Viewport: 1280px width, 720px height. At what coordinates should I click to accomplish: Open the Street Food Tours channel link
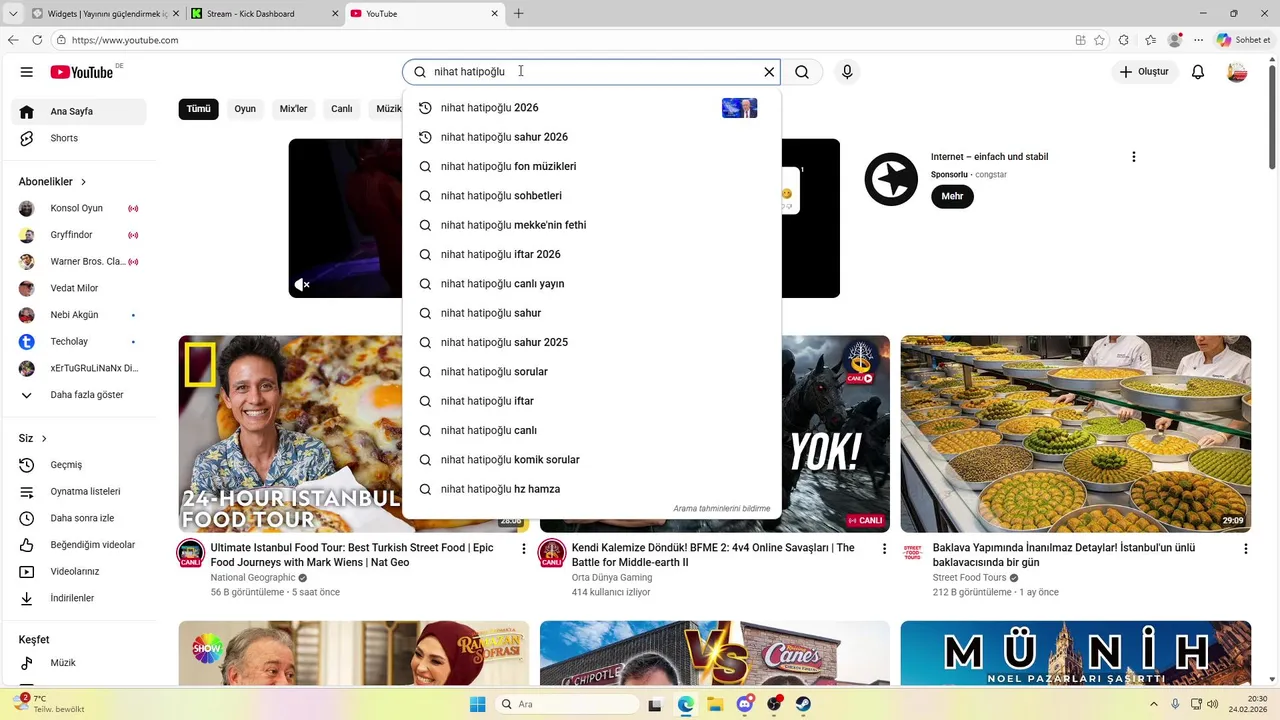969,578
